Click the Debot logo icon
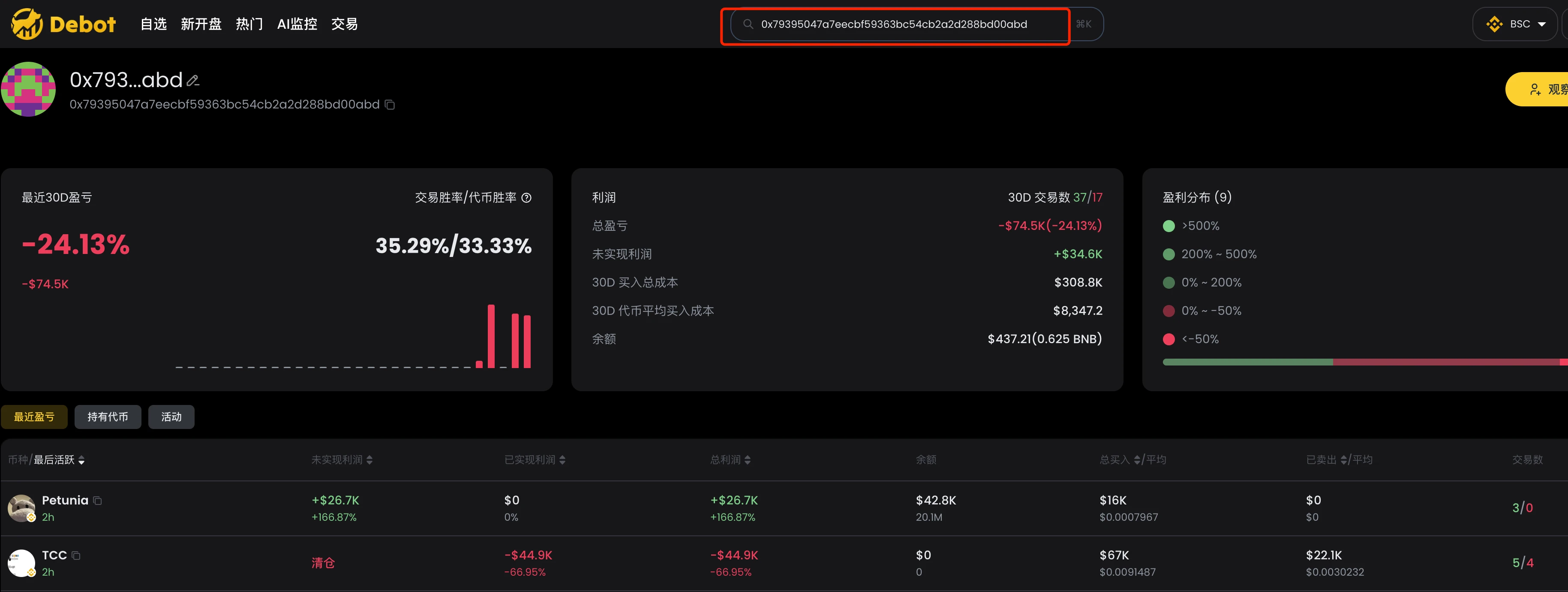This screenshot has width=1568, height=592. (27, 24)
